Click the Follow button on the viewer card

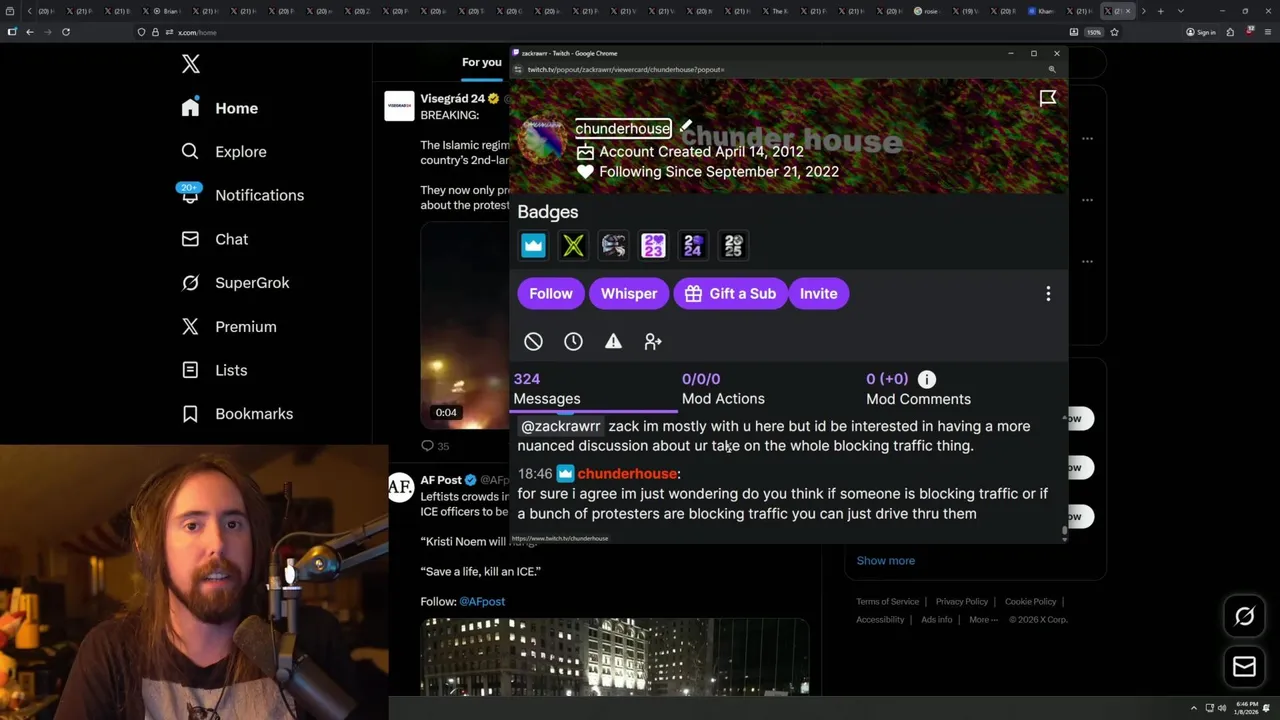click(x=551, y=293)
